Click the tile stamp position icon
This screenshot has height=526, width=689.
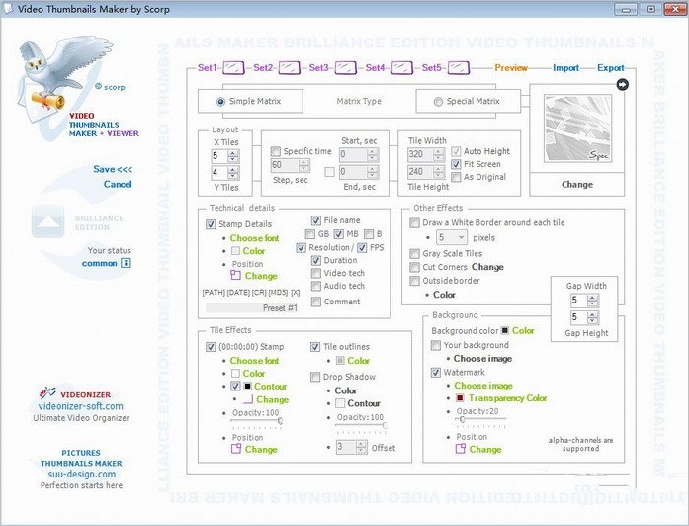pyautogui.click(x=236, y=449)
